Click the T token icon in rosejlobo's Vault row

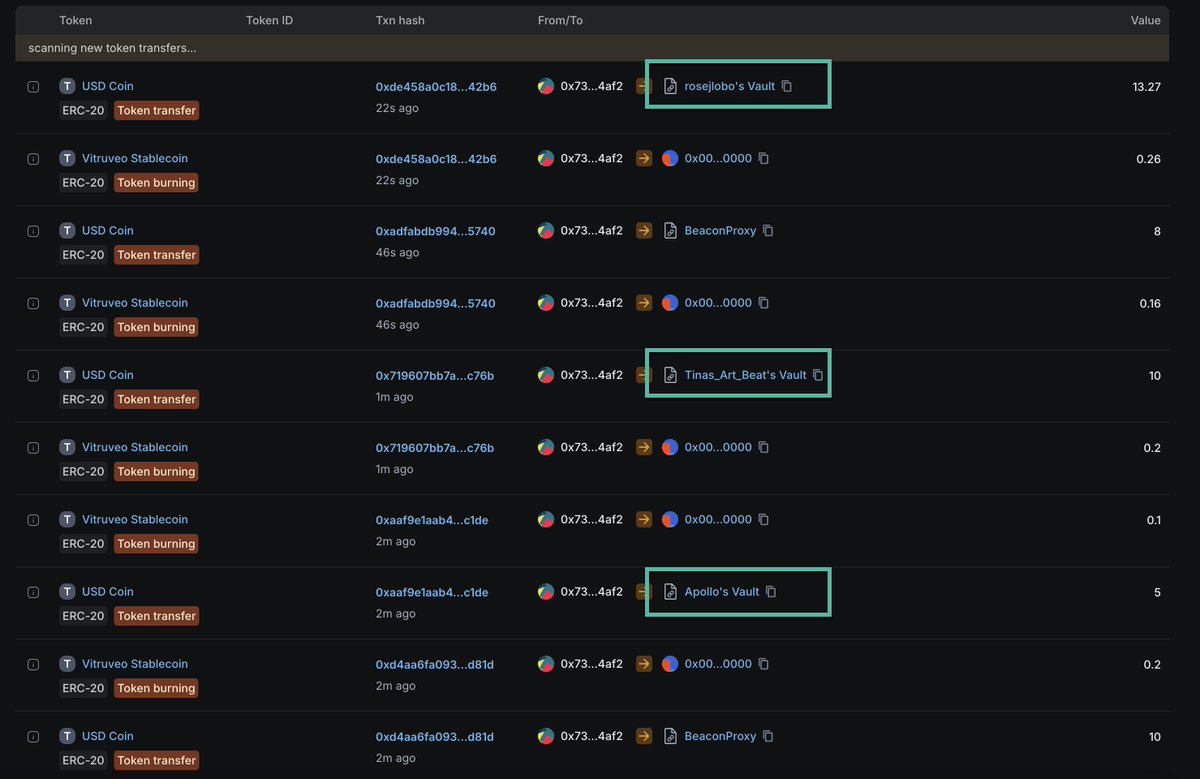tap(67, 86)
